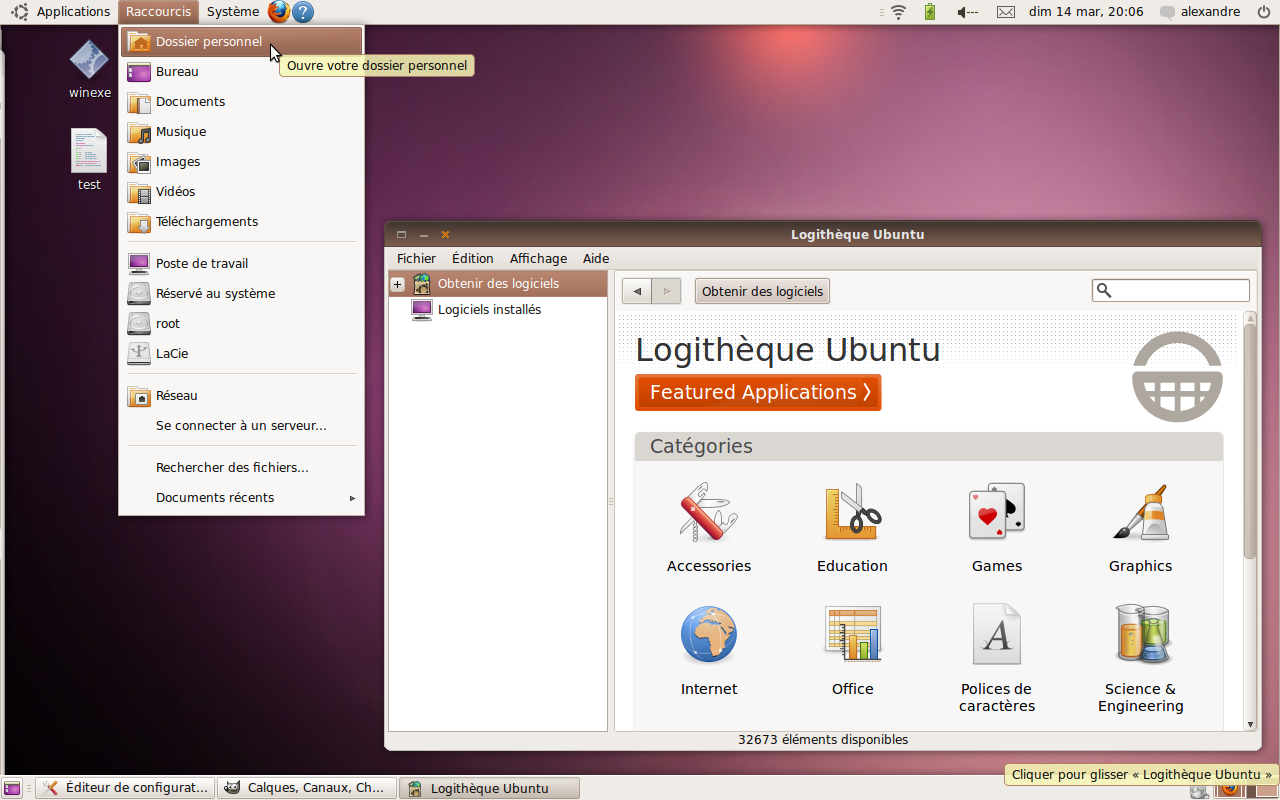Open the Accessories category
The height and width of the screenshot is (800, 1280).
point(709,528)
